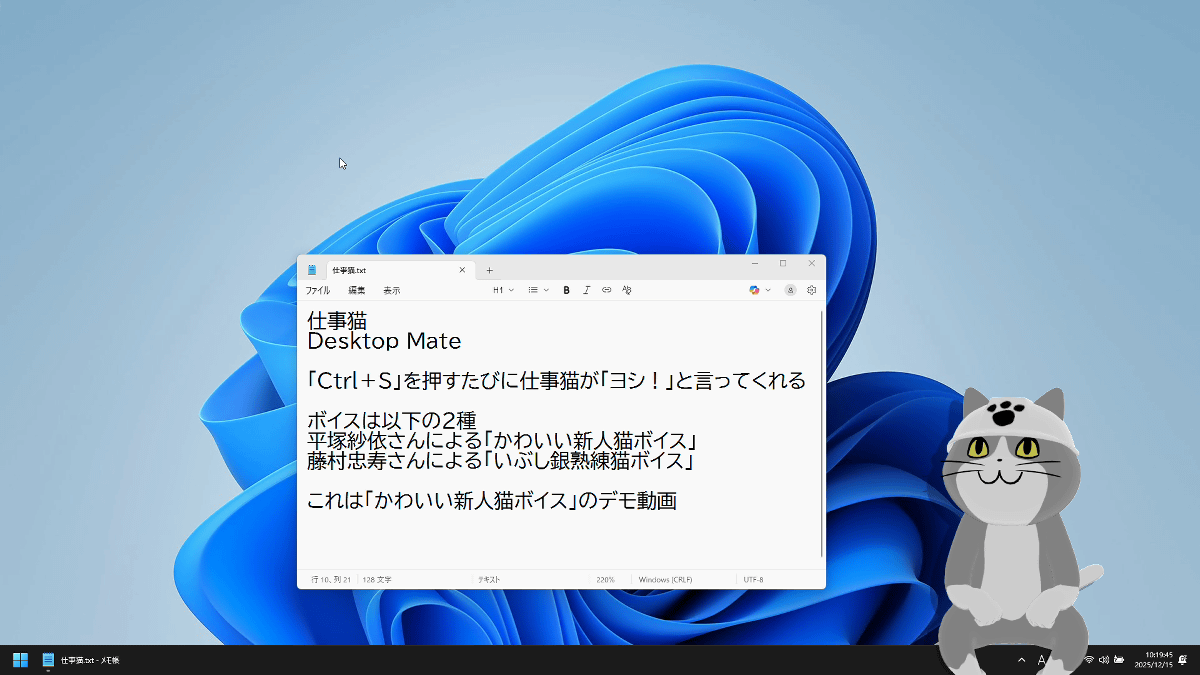Screen dimensions: 1200x675
Task: Show hidden system tray icons chevron
Action: coord(1021,660)
